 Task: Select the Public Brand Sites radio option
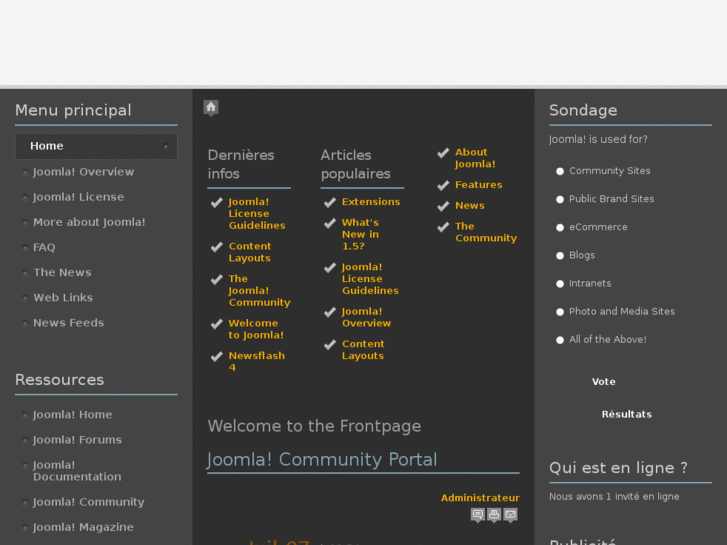coord(560,199)
